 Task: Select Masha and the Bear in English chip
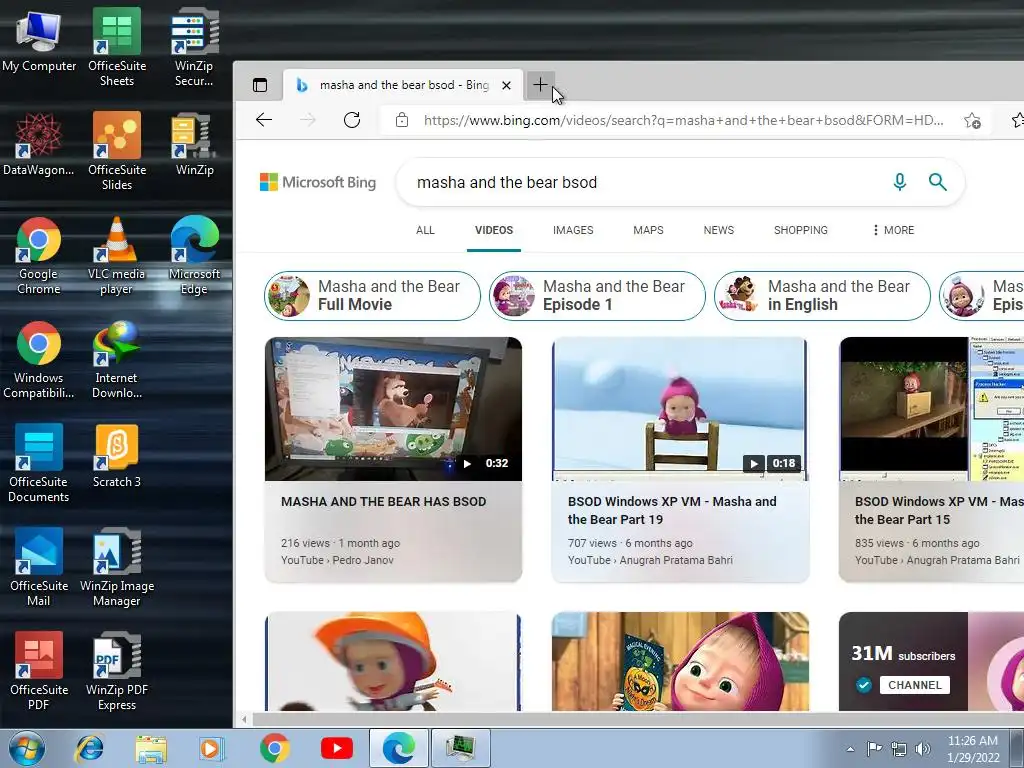(822, 296)
